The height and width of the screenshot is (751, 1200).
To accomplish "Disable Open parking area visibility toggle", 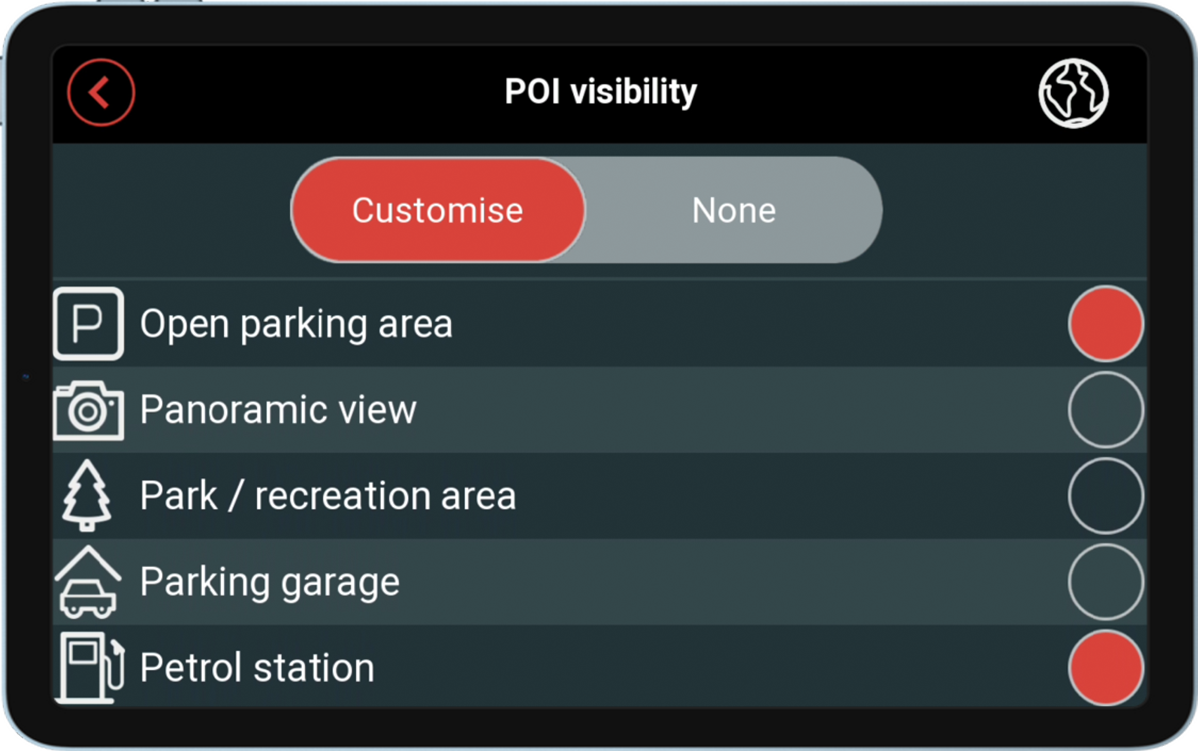I will 1105,324.
